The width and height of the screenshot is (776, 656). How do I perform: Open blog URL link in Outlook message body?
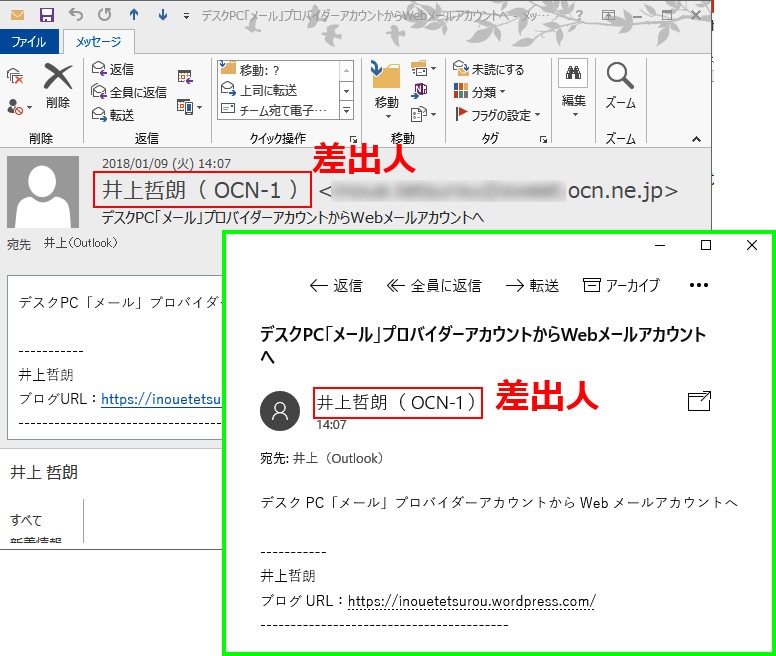point(161,399)
